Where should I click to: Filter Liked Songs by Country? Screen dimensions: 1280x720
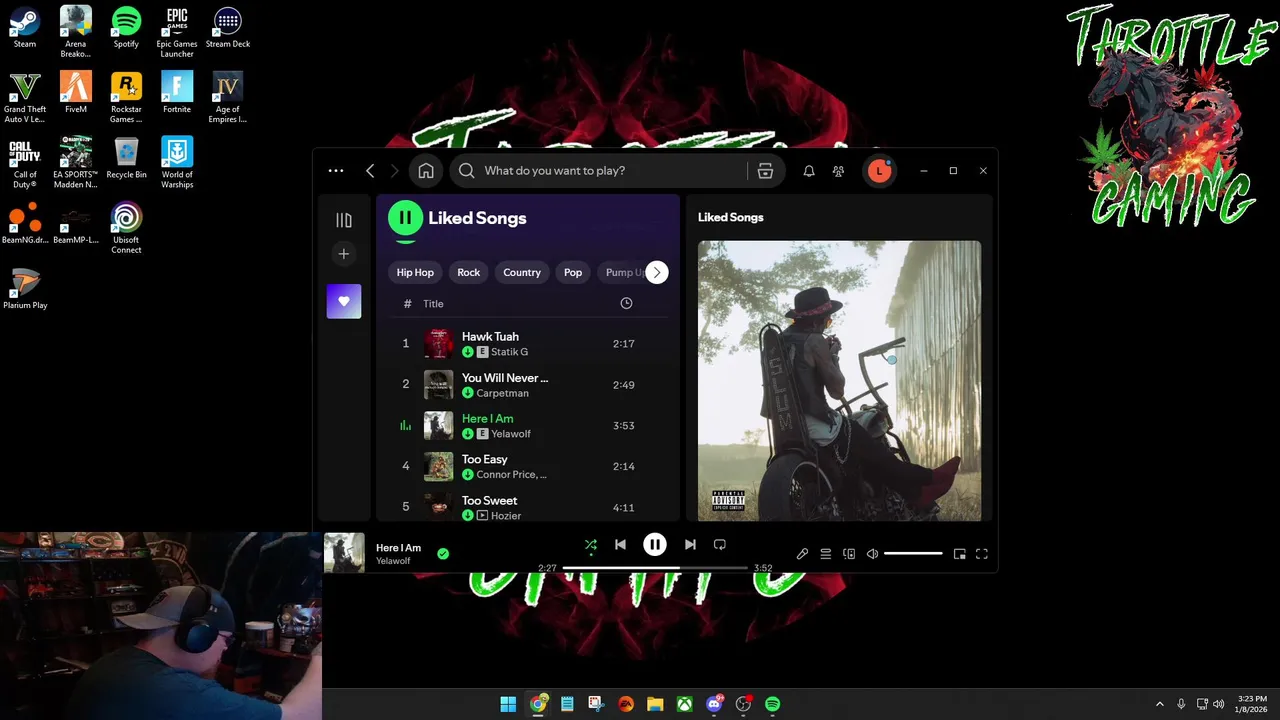[522, 272]
